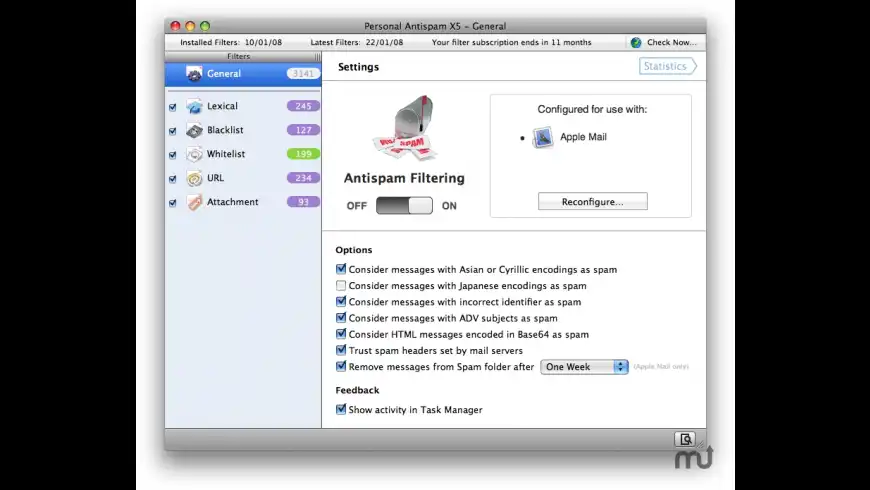Screen dimensions: 870x490
Task: Uncheck Trust spam headers set by mail servers
Action: coord(341,350)
